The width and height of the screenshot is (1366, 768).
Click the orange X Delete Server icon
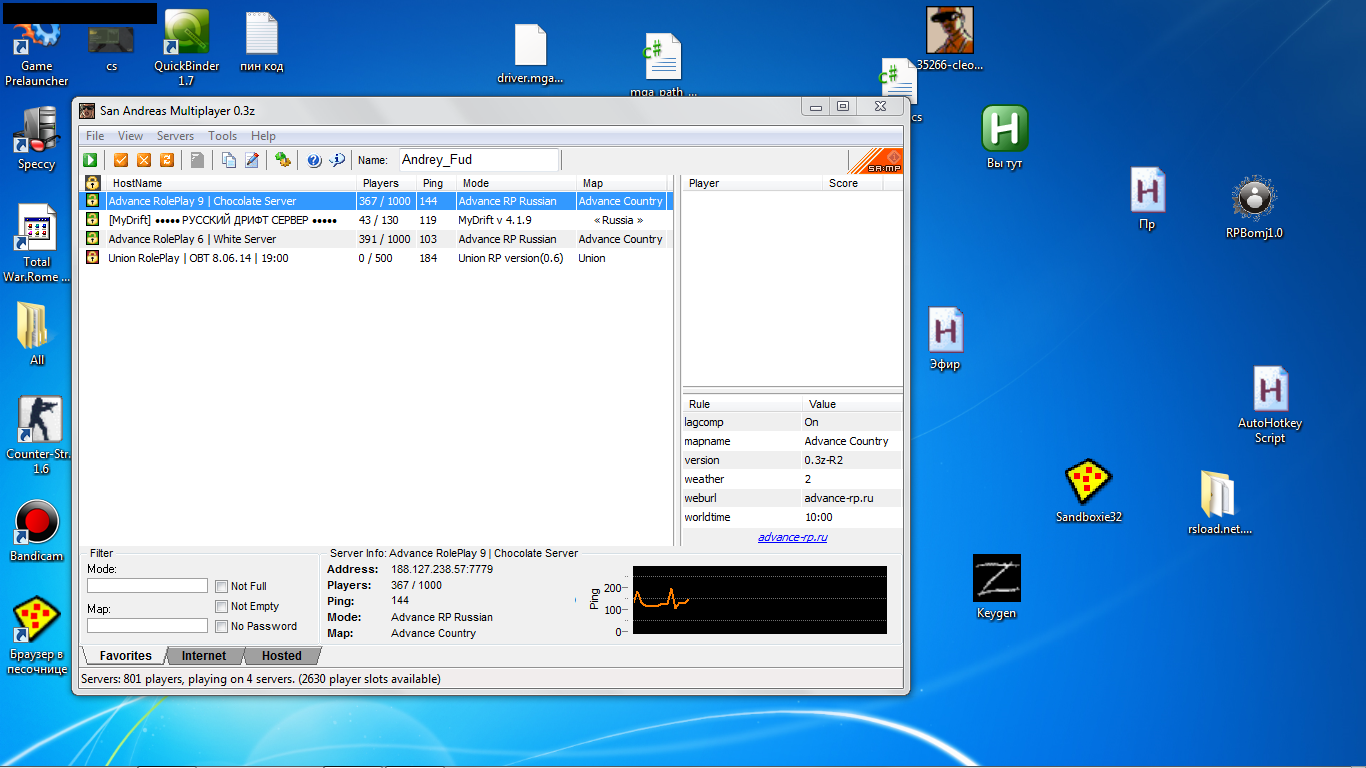tap(144, 160)
